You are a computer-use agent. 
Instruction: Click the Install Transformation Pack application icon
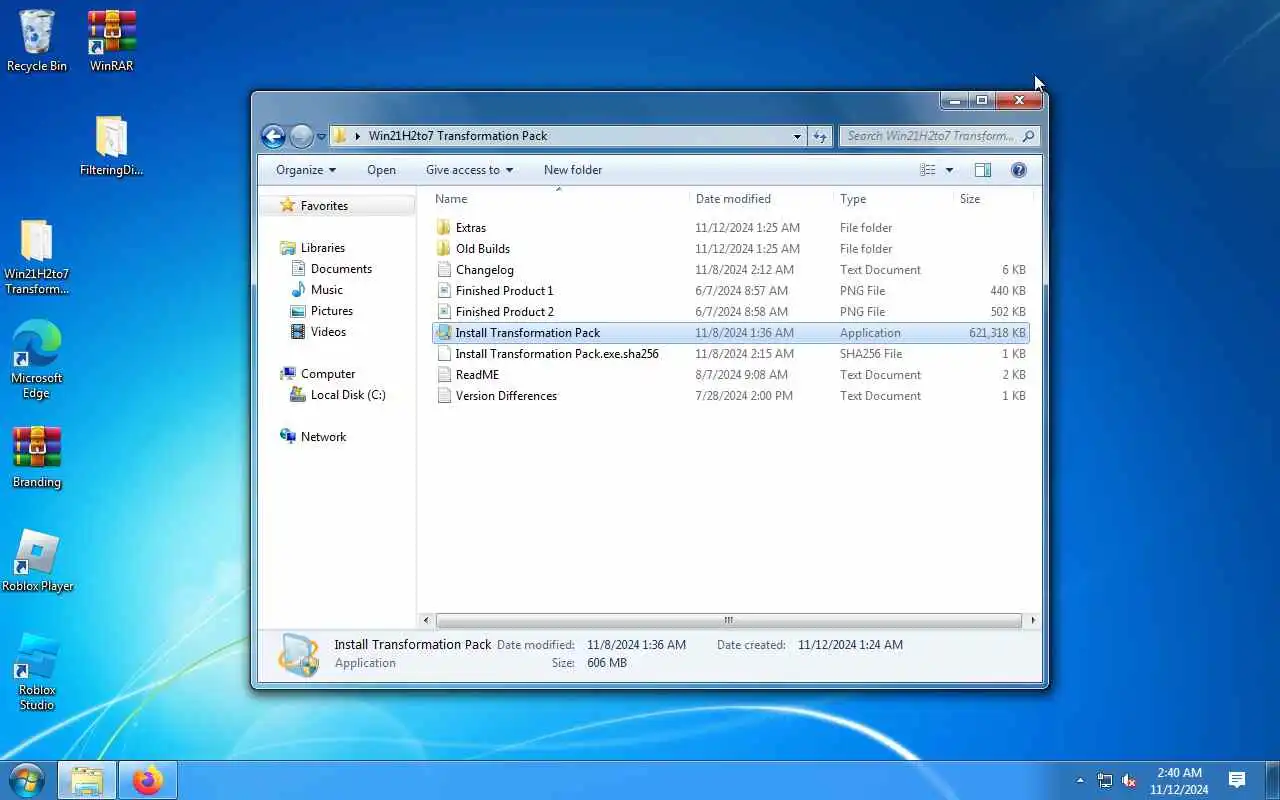(x=444, y=333)
